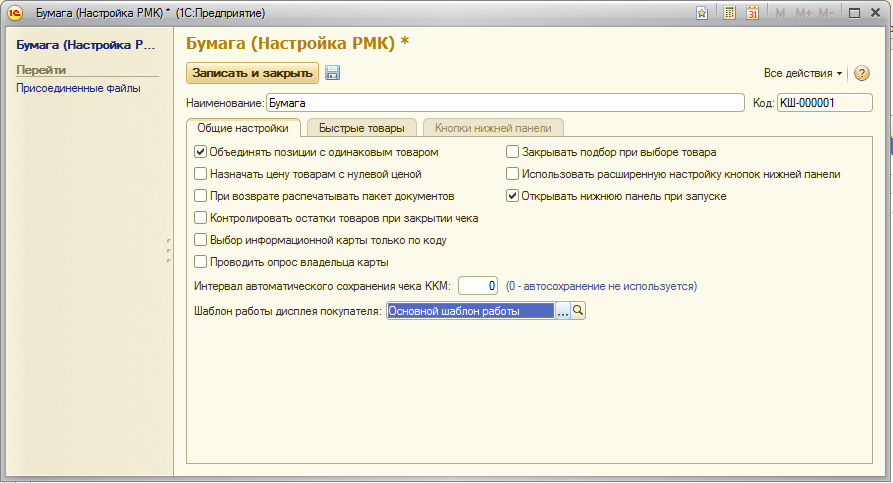
Task: Click the save (floppy disk) icon
Action: [333, 73]
